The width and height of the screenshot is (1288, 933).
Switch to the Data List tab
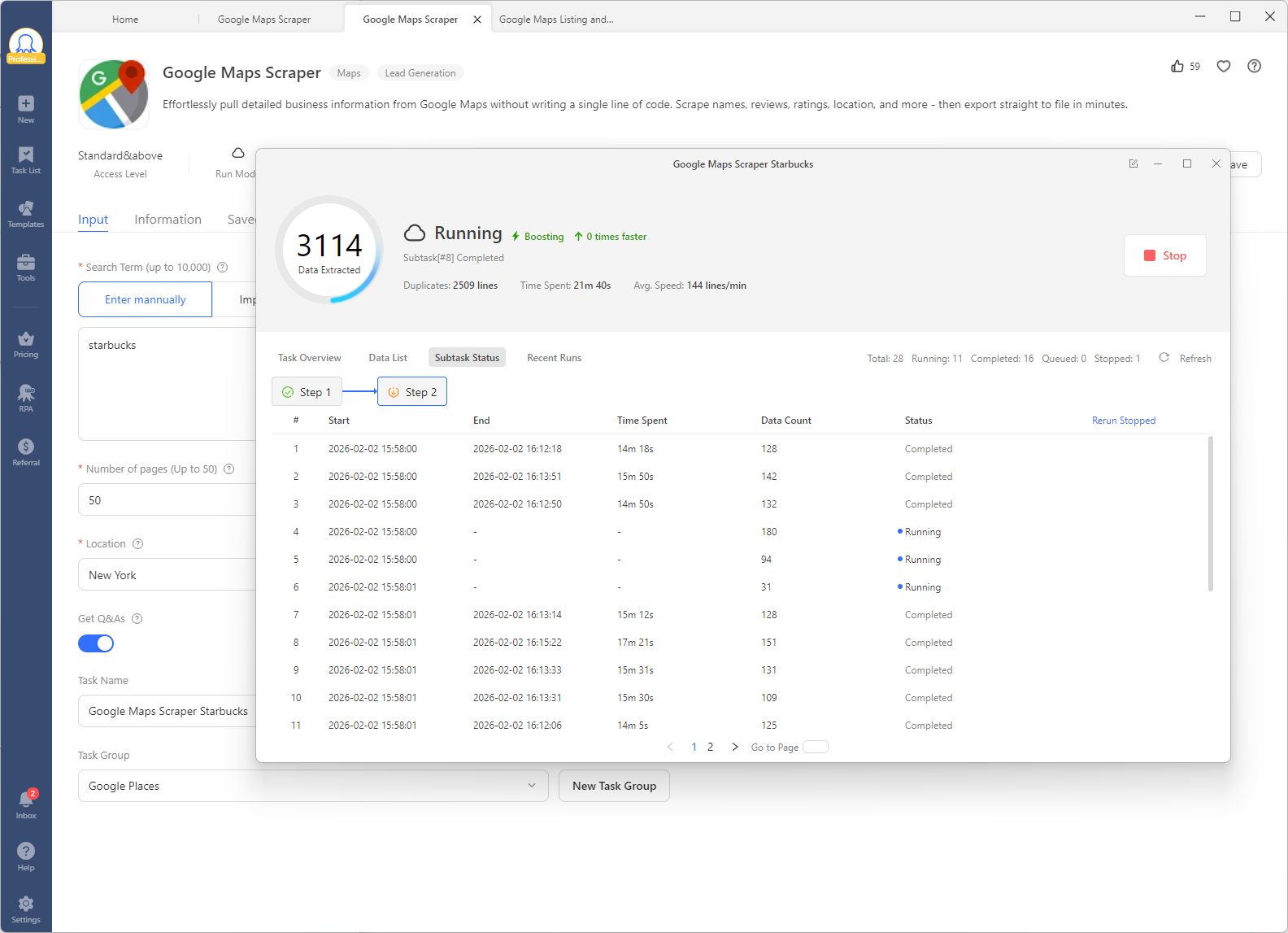coord(388,358)
